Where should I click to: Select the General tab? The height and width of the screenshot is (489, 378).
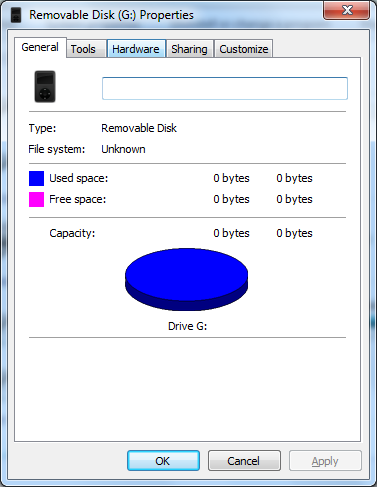pos(40,47)
